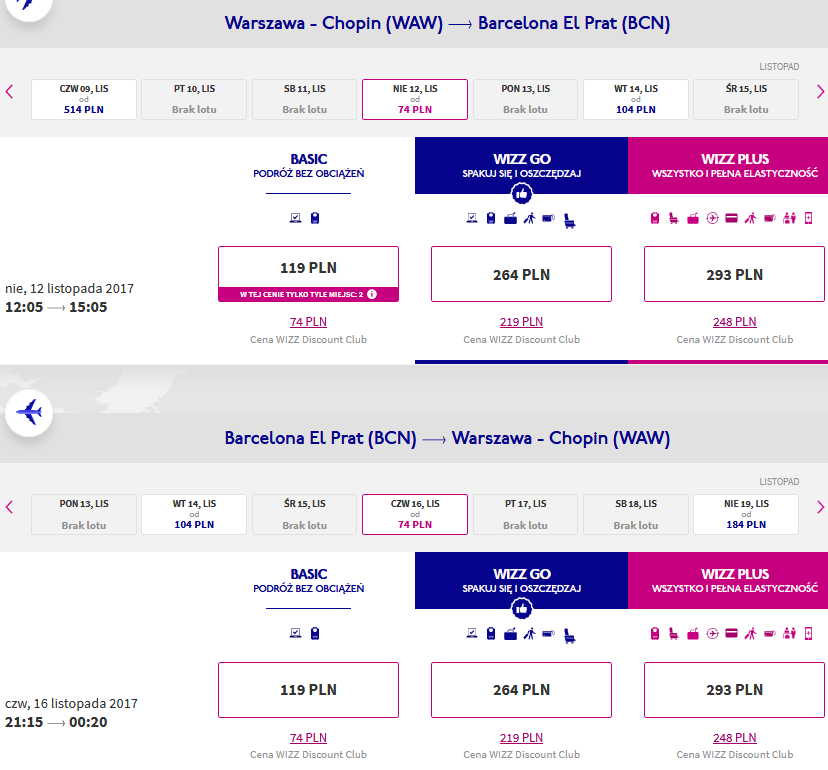828x770 pixels.
Task: Show earlier outbound dates with the left arrow
Action: point(9,92)
